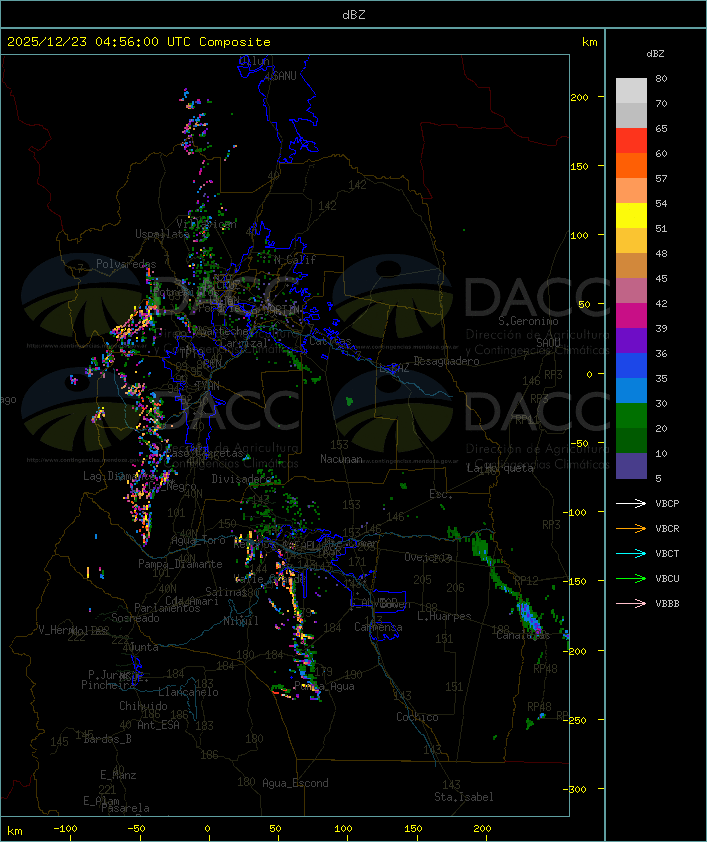Click the 'Uspallata' place label
This screenshot has height=842, width=707.
[x=162, y=234]
